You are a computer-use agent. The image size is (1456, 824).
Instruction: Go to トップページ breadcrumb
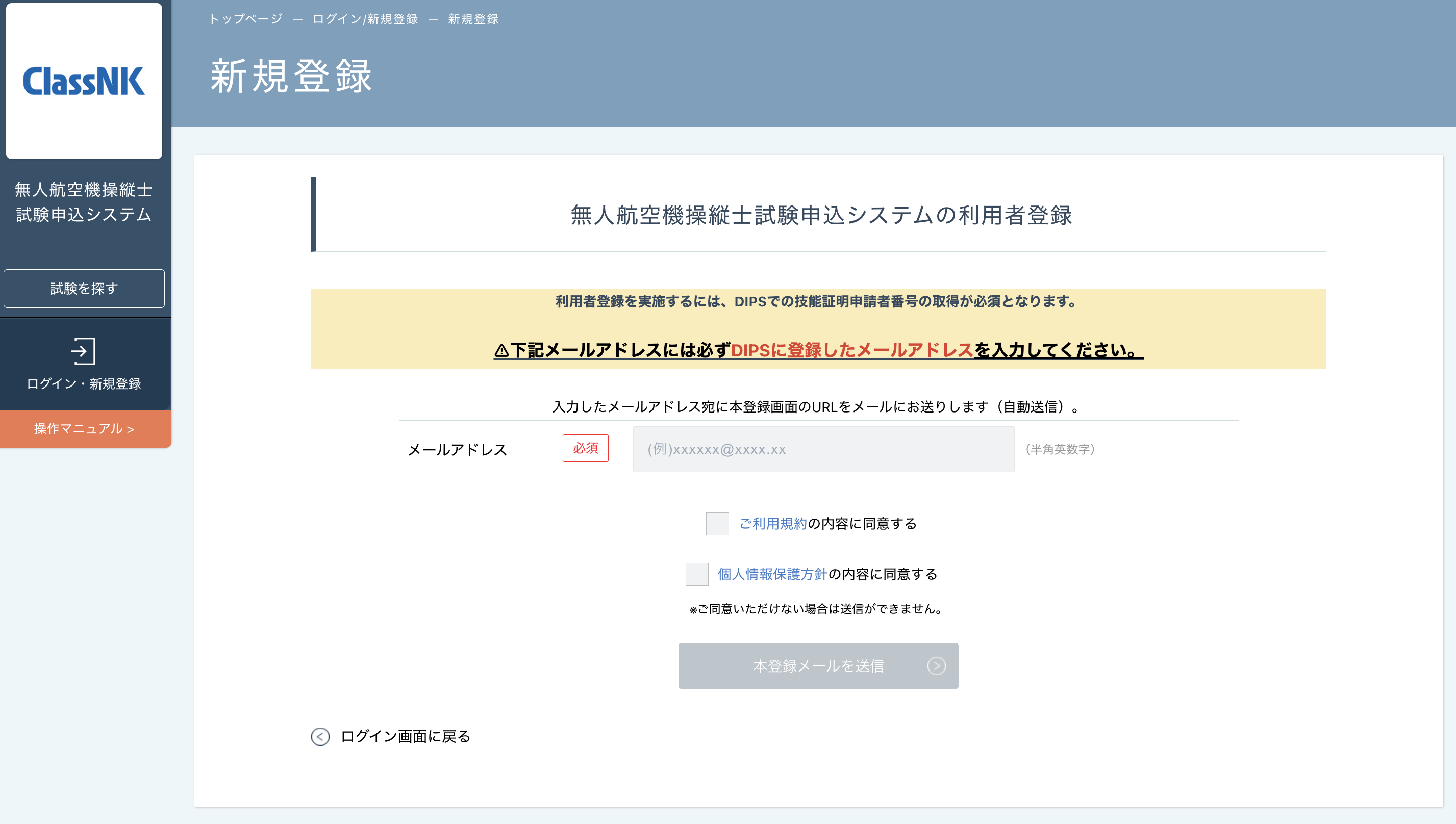tap(245, 19)
